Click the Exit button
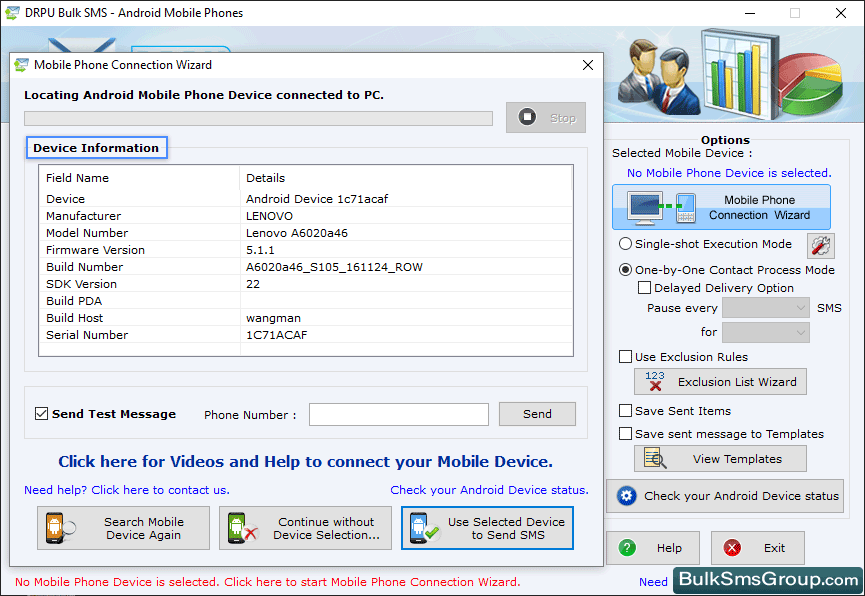The image size is (865, 596). (757, 548)
